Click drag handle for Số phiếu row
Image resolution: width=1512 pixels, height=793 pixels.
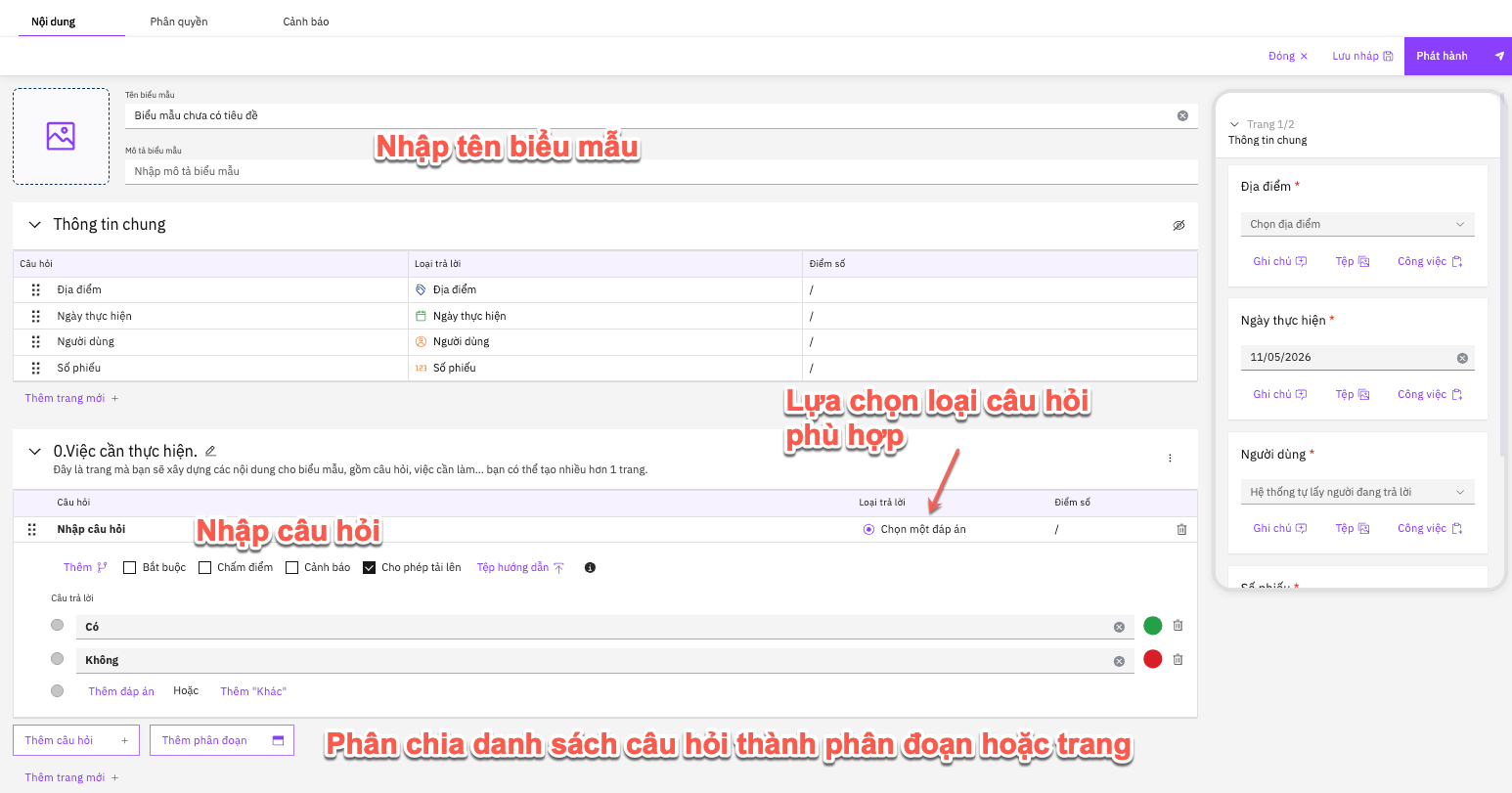point(36,368)
